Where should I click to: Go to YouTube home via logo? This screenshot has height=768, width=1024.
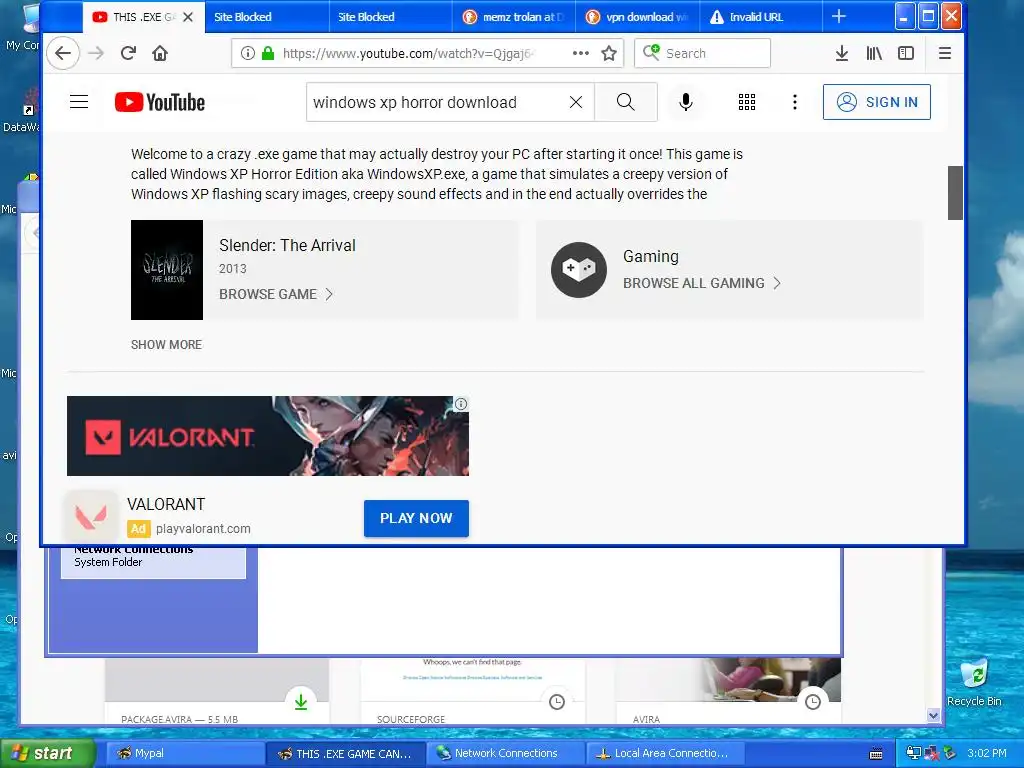160,102
